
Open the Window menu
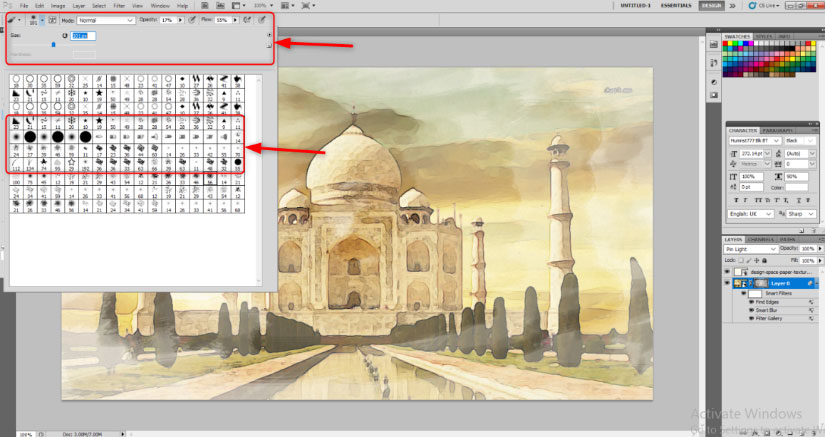(x=160, y=6)
